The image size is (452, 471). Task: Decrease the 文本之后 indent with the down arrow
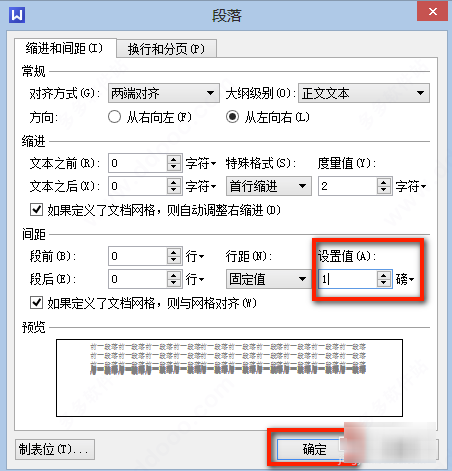pos(174,190)
